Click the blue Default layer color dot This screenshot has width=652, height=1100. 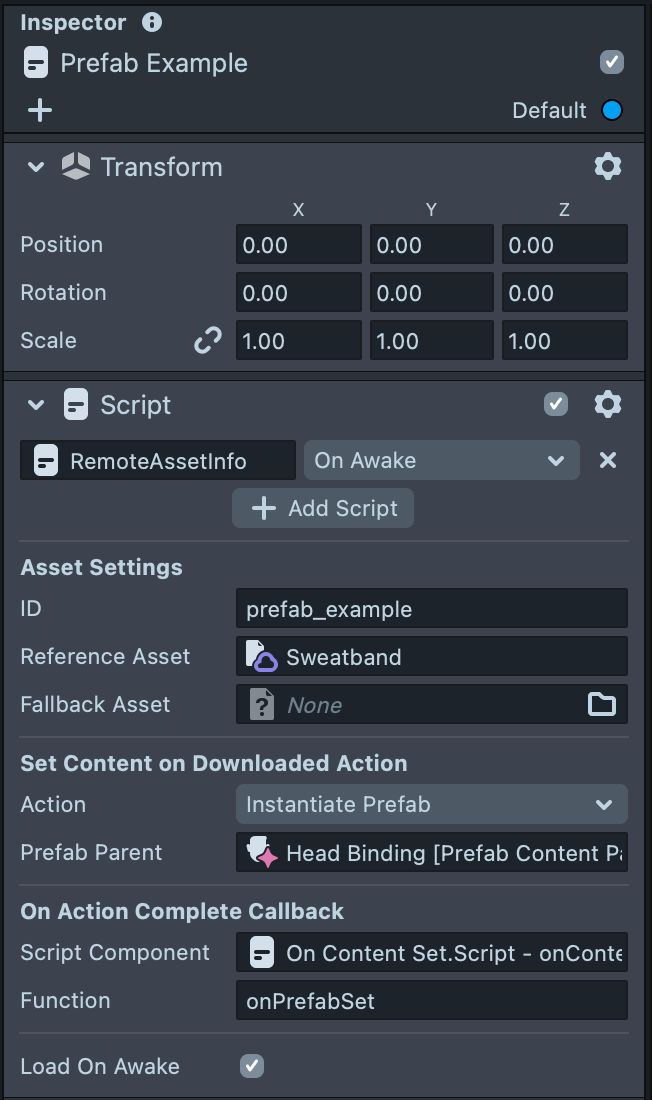tap(612, 110)
